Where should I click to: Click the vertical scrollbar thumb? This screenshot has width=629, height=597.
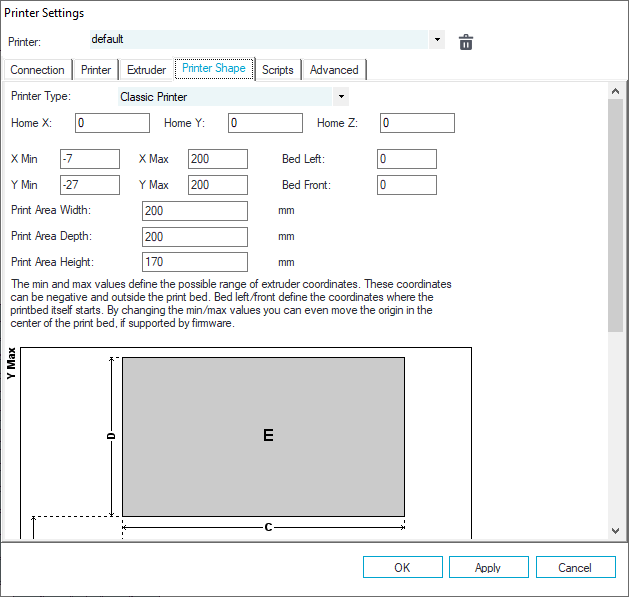pos(615,215)
